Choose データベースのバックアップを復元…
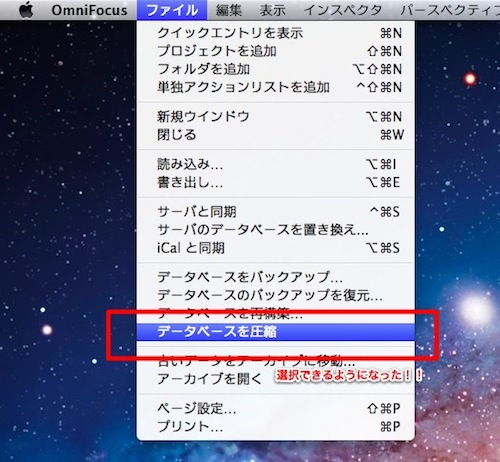Image resolution: width=500 pixels, height=462 pixels. click(276, 295)
